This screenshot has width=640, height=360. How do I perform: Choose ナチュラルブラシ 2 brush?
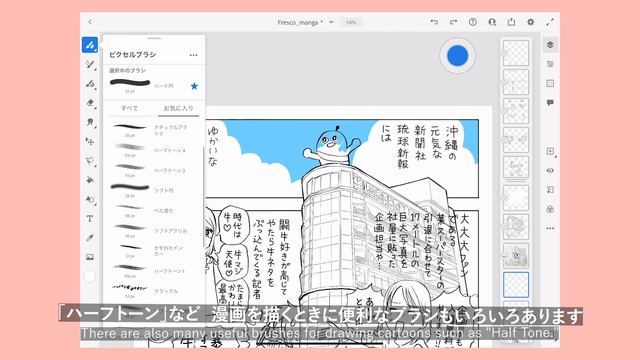point(153,130)
